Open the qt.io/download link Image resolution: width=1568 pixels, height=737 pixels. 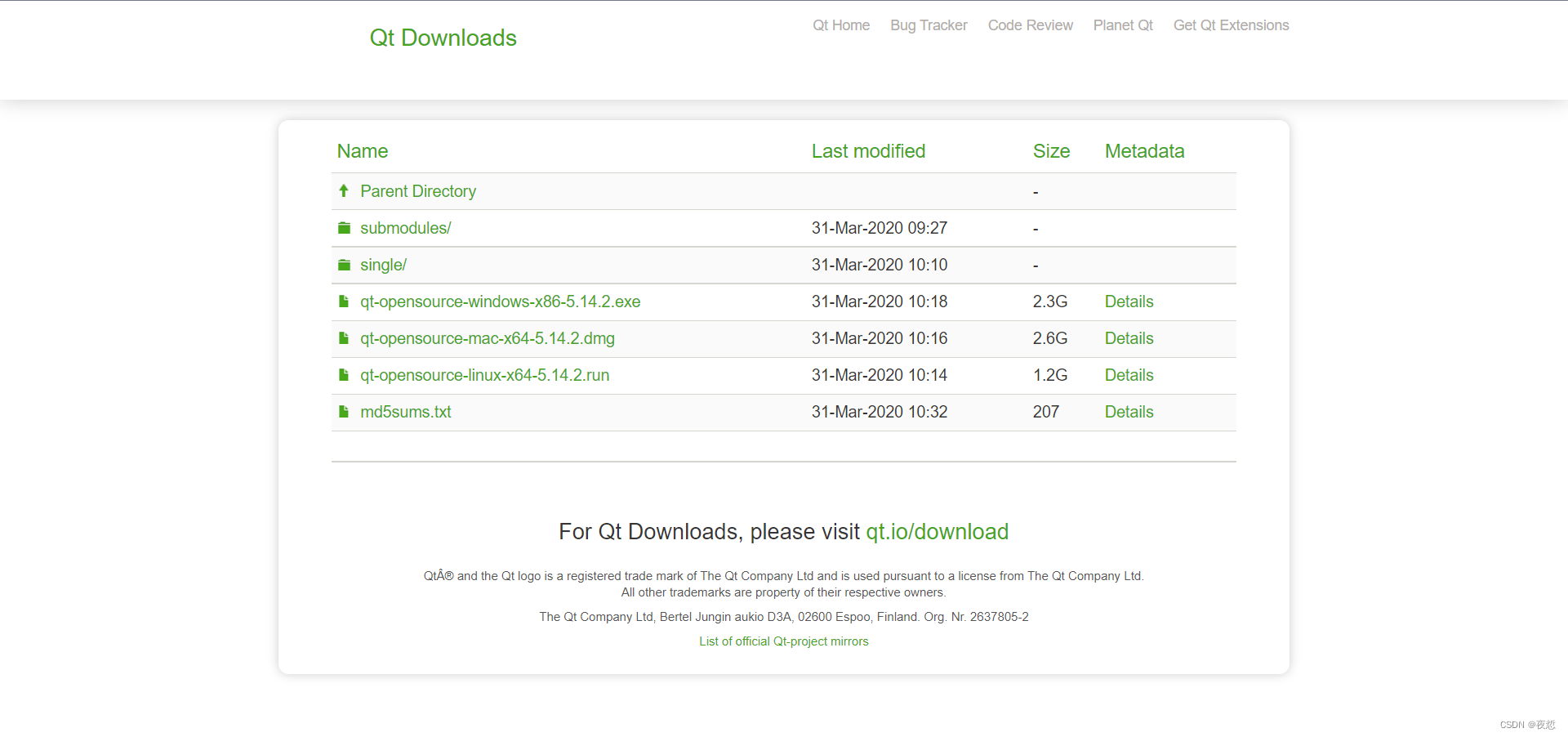point(937,532)
